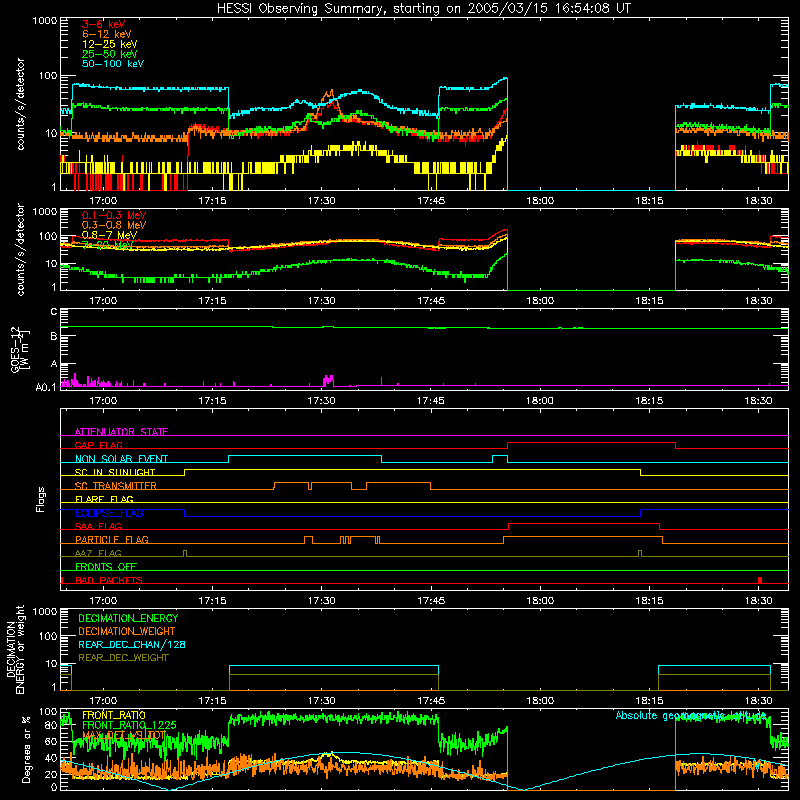Viewport: 800px width, 800px height.
Task: Select the SAA_FLAG label
Action: tap(98, 526)
